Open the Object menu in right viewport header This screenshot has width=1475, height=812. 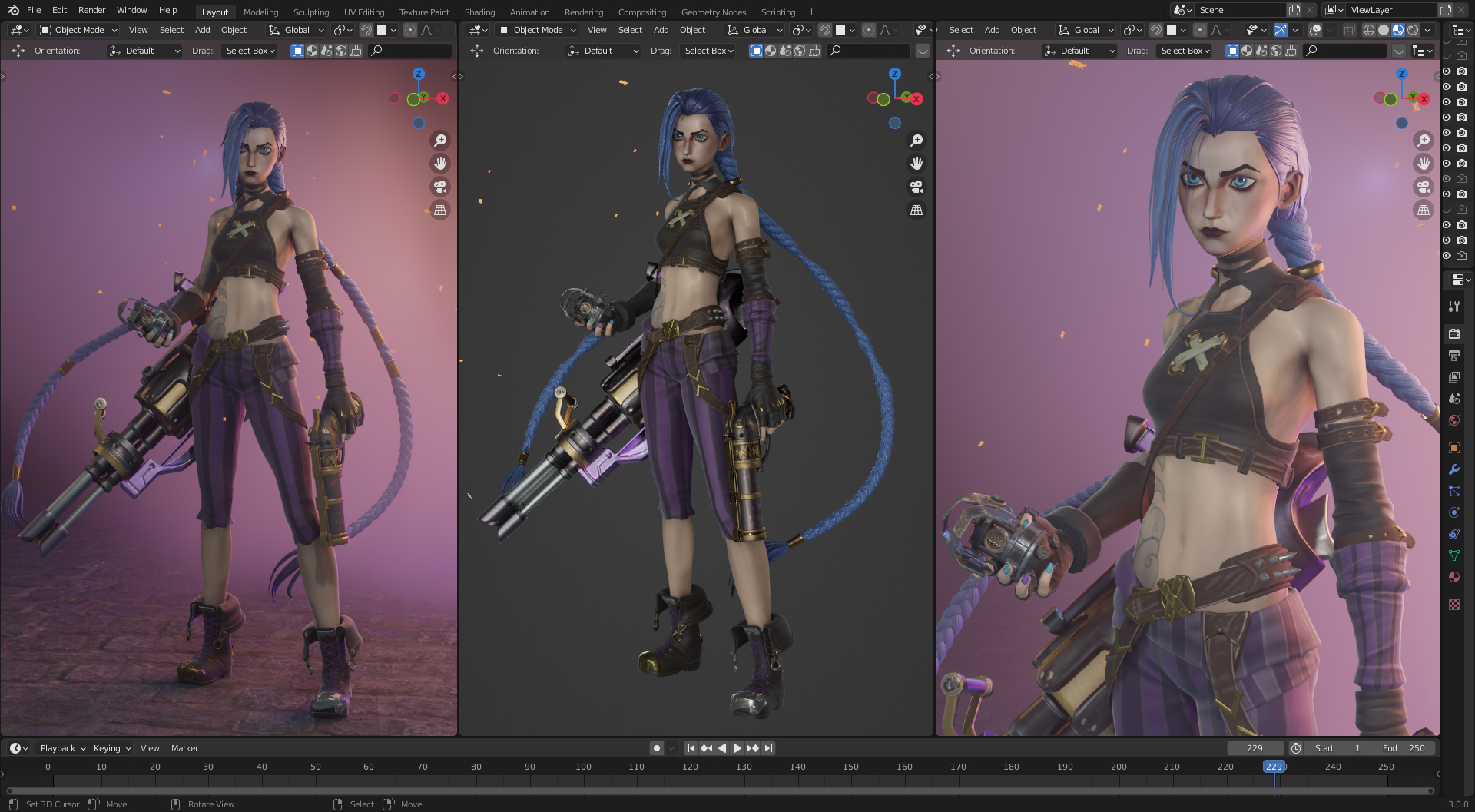click(1023, 30)
